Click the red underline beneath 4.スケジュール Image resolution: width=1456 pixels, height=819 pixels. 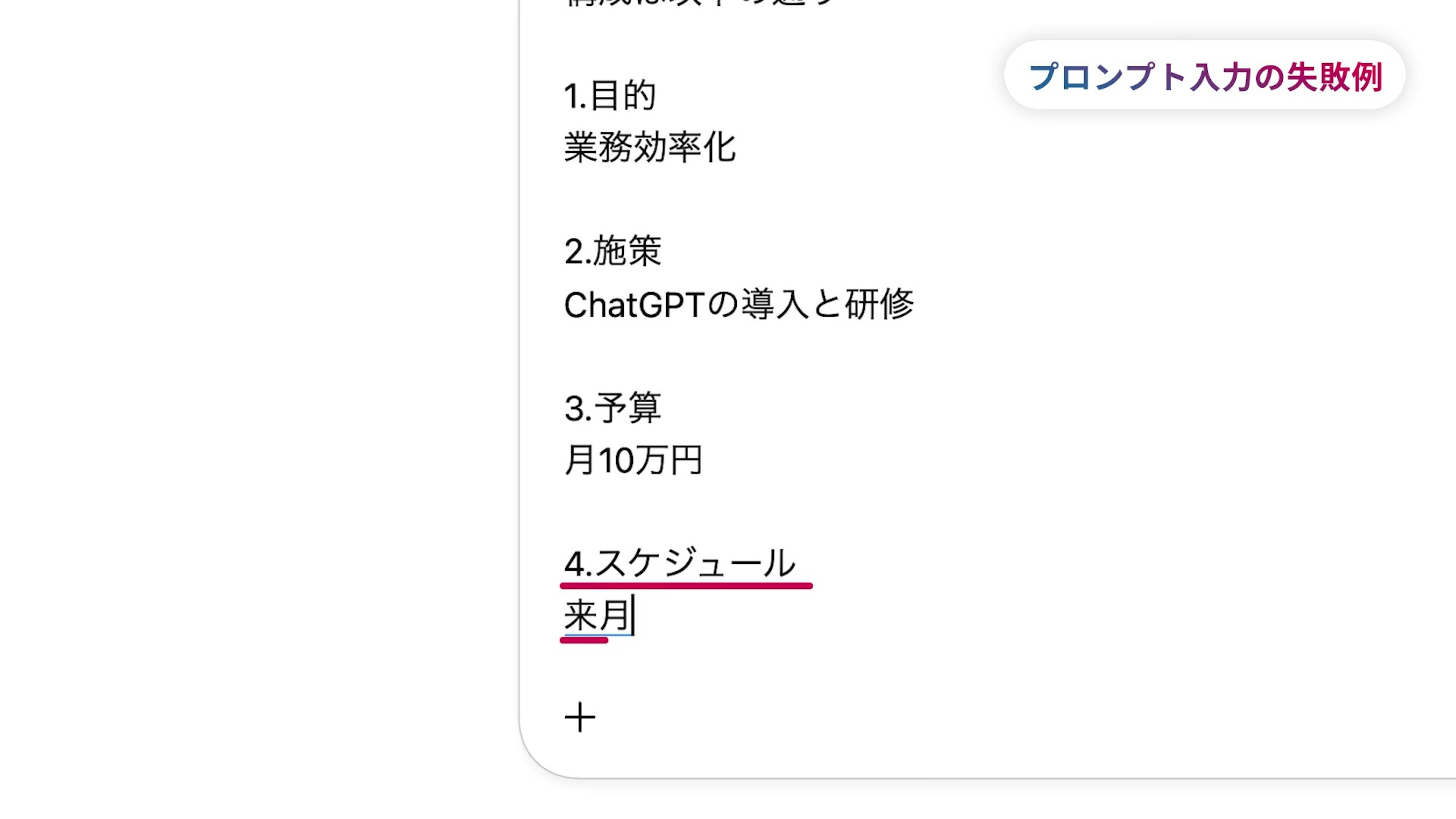[686, 586]
